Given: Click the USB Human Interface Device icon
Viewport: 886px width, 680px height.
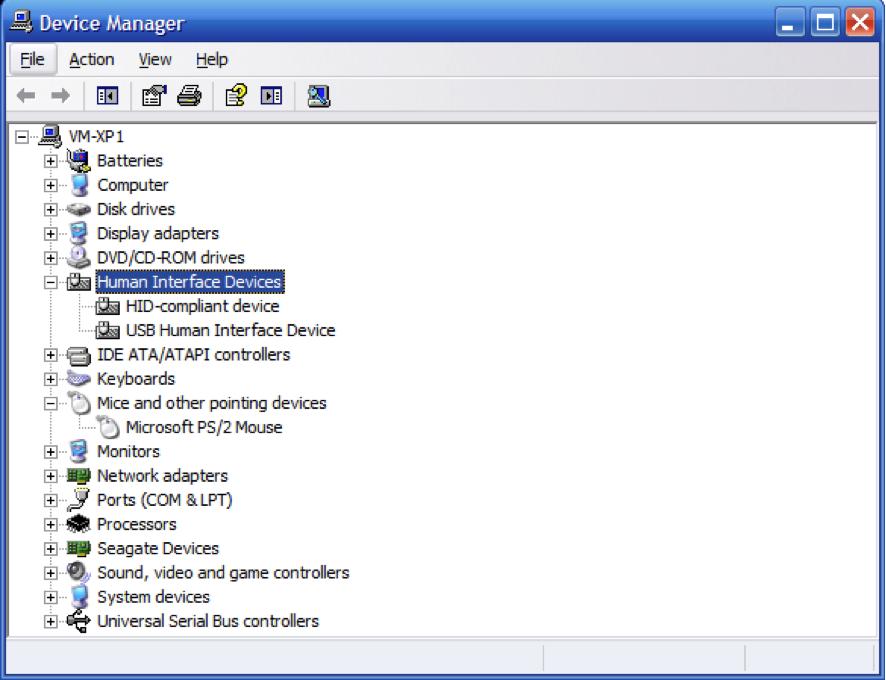Looking at the screenshot, I should coord(107,331).
